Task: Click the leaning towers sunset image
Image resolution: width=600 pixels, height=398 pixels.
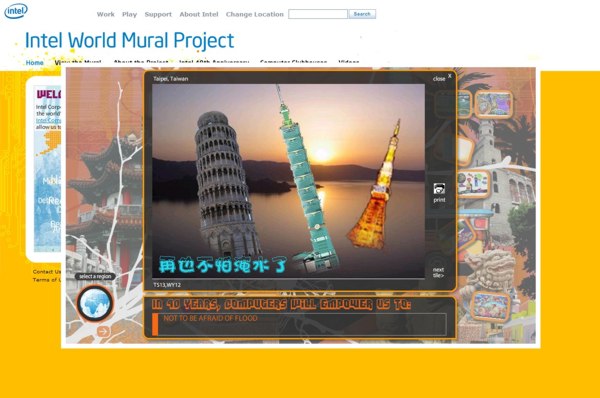Action: pos(288,181)
